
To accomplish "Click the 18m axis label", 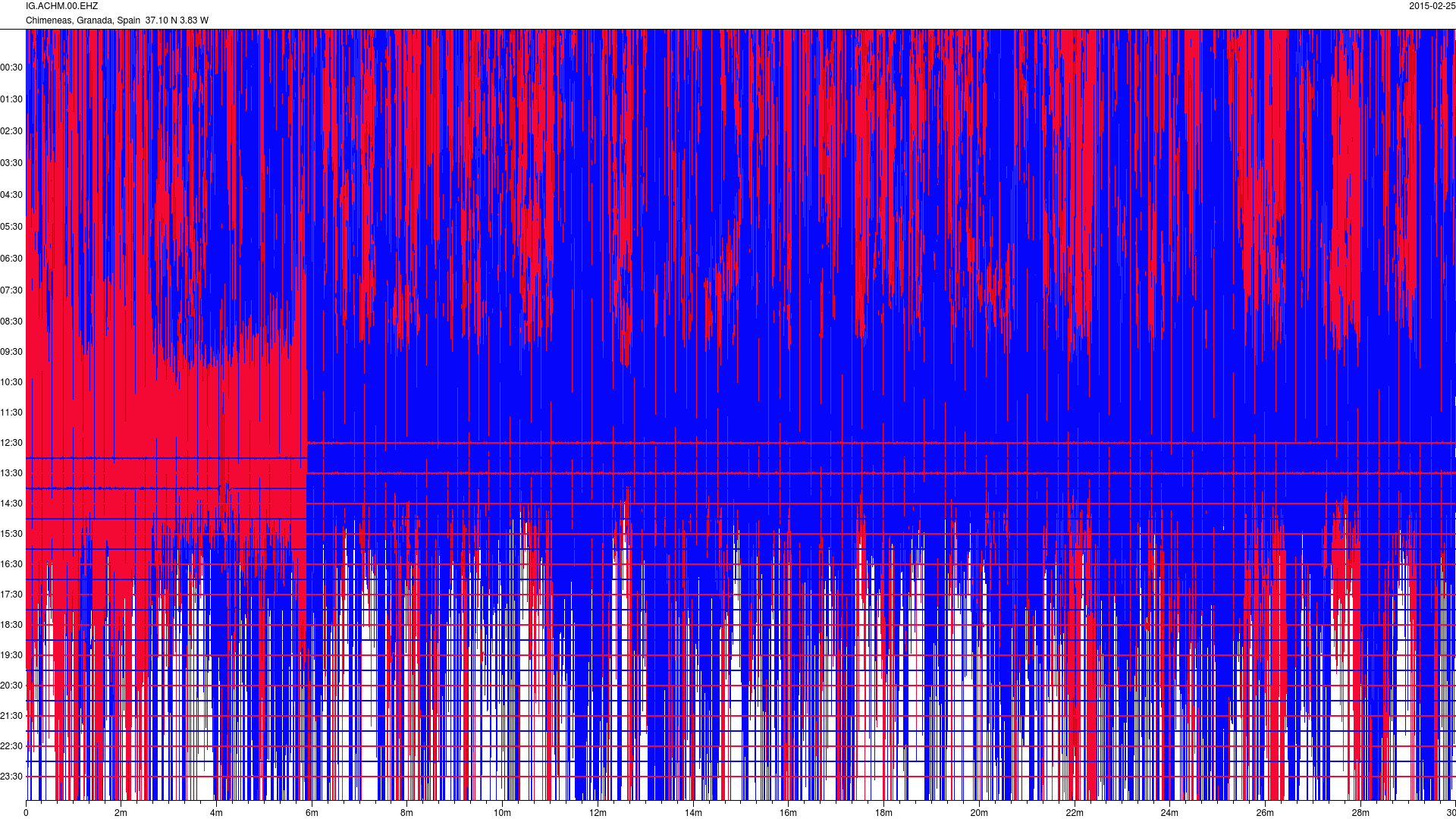I will pyautogui.click(x=883, y=813).
